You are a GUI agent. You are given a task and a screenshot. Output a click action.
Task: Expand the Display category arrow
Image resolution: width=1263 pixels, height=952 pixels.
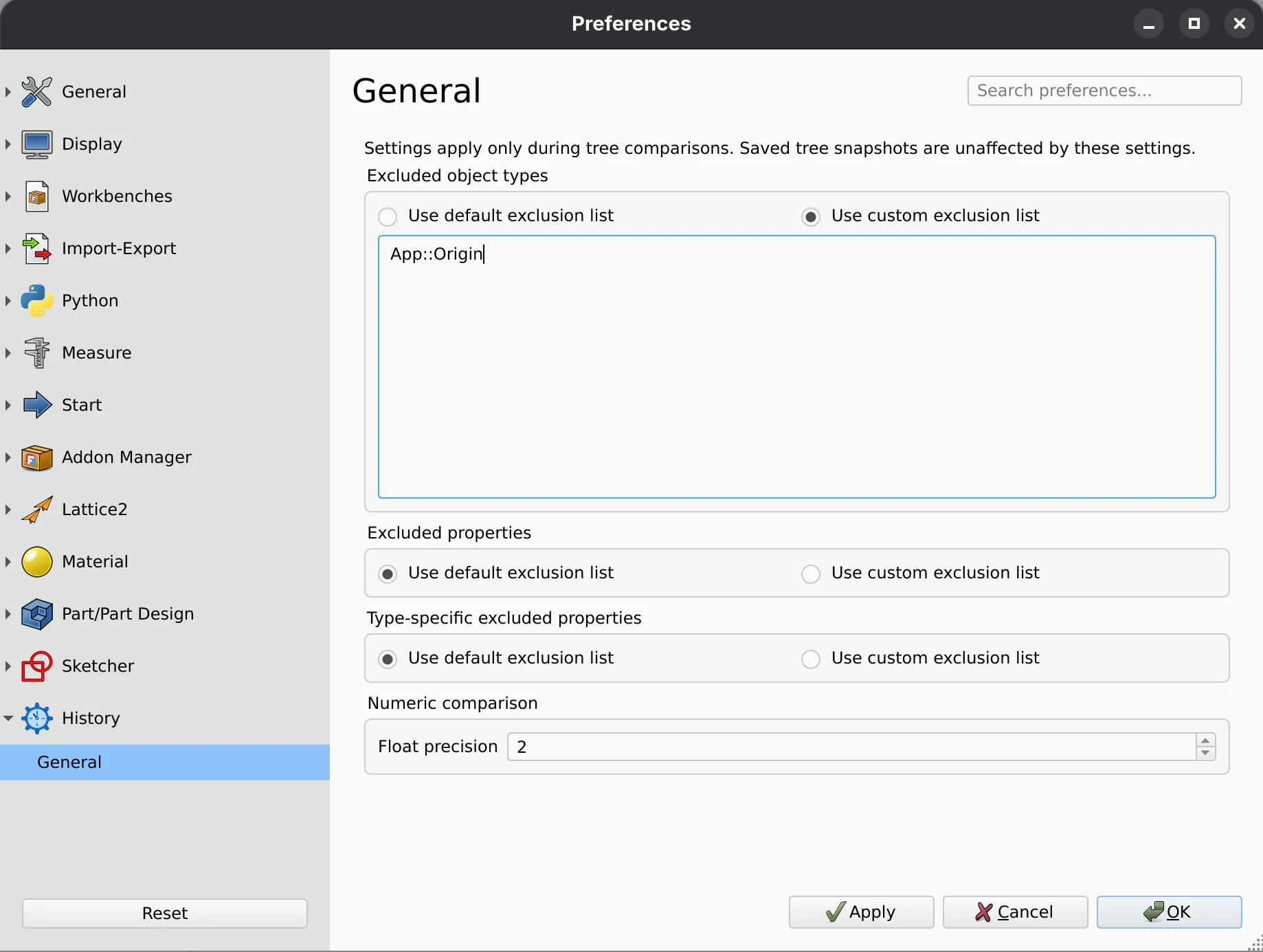tap(8, 144)
